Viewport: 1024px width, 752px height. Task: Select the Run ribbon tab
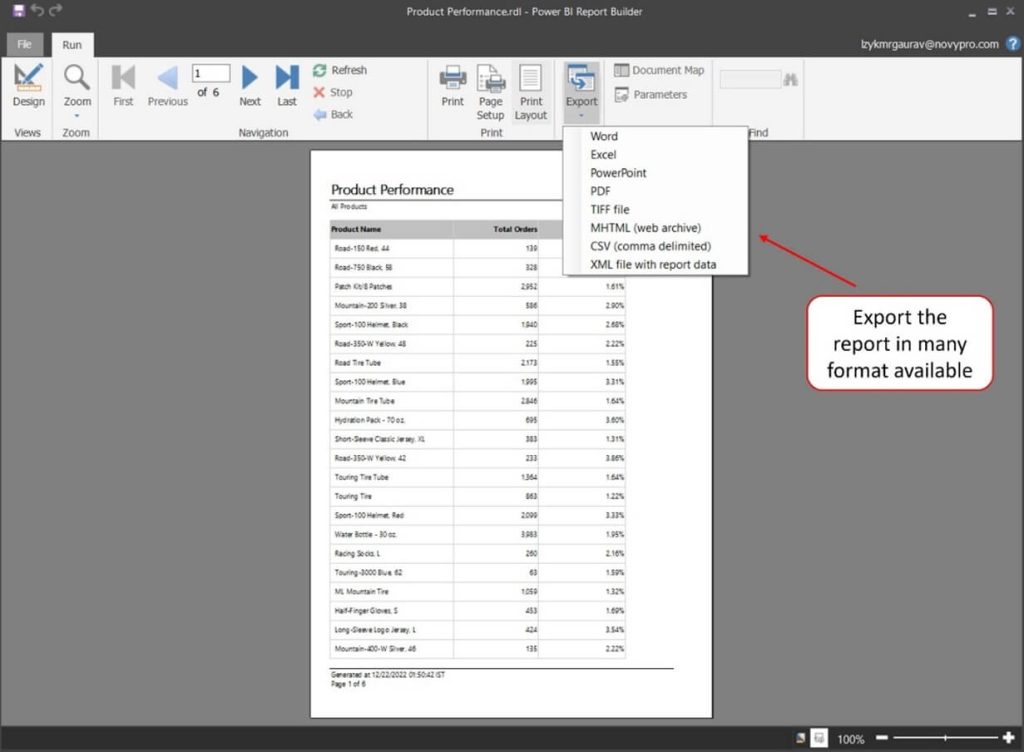click(71, 44)
